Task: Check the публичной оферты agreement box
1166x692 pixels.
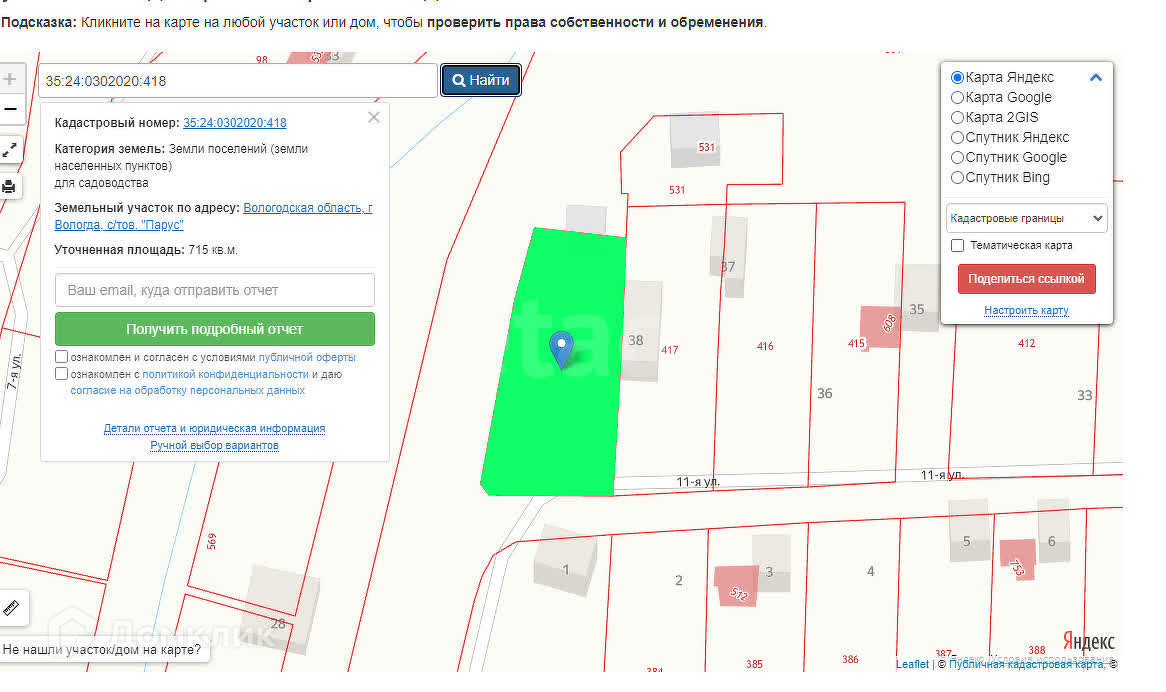Action: coord(62,357)
